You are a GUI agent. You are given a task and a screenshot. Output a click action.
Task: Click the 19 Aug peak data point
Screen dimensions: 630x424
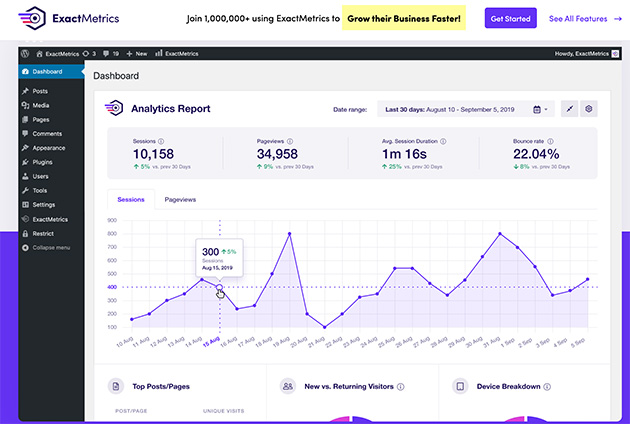[289, 234]
